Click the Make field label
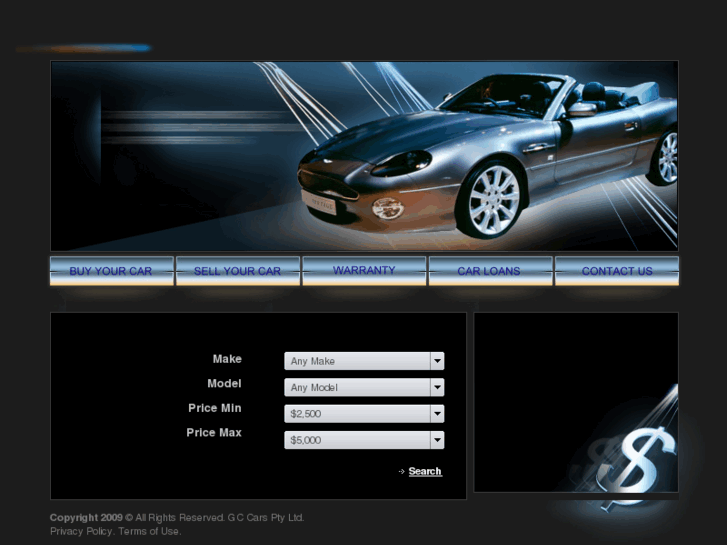This screenshot has width=727, height=545. (227, 359)
